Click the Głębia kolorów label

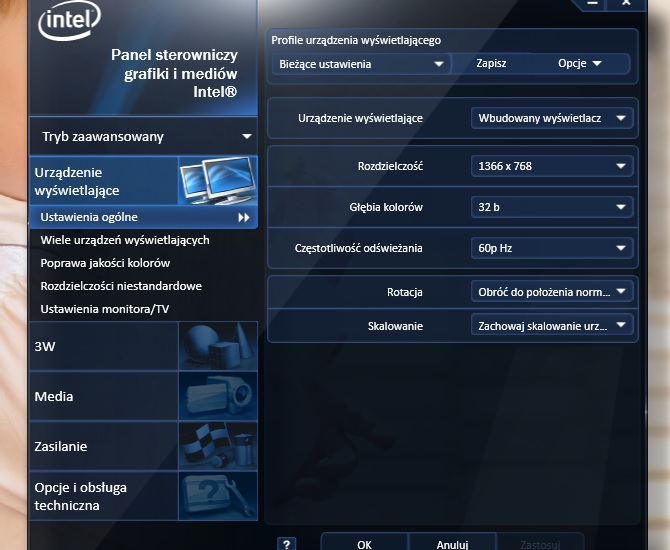386,207
